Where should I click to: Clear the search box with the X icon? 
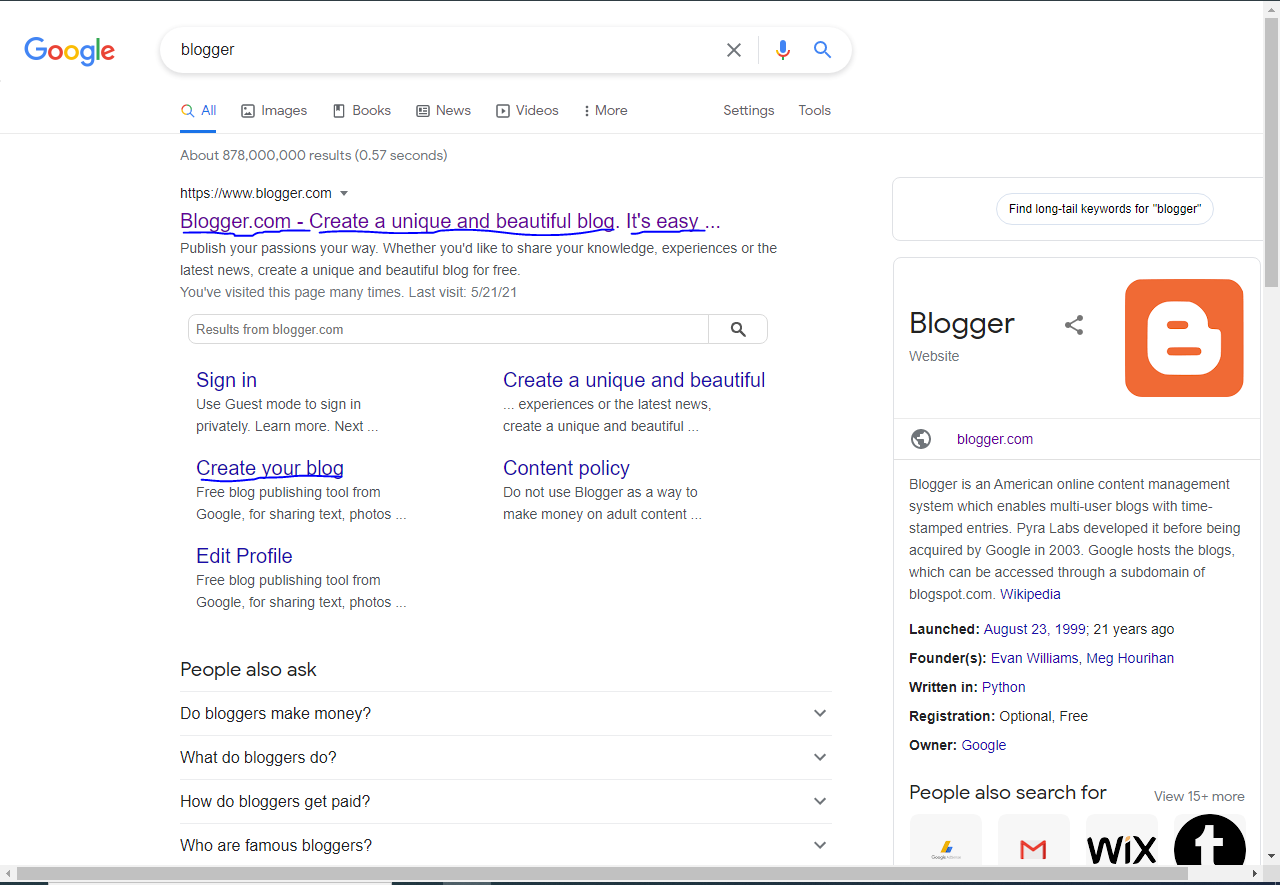[734, 50]
